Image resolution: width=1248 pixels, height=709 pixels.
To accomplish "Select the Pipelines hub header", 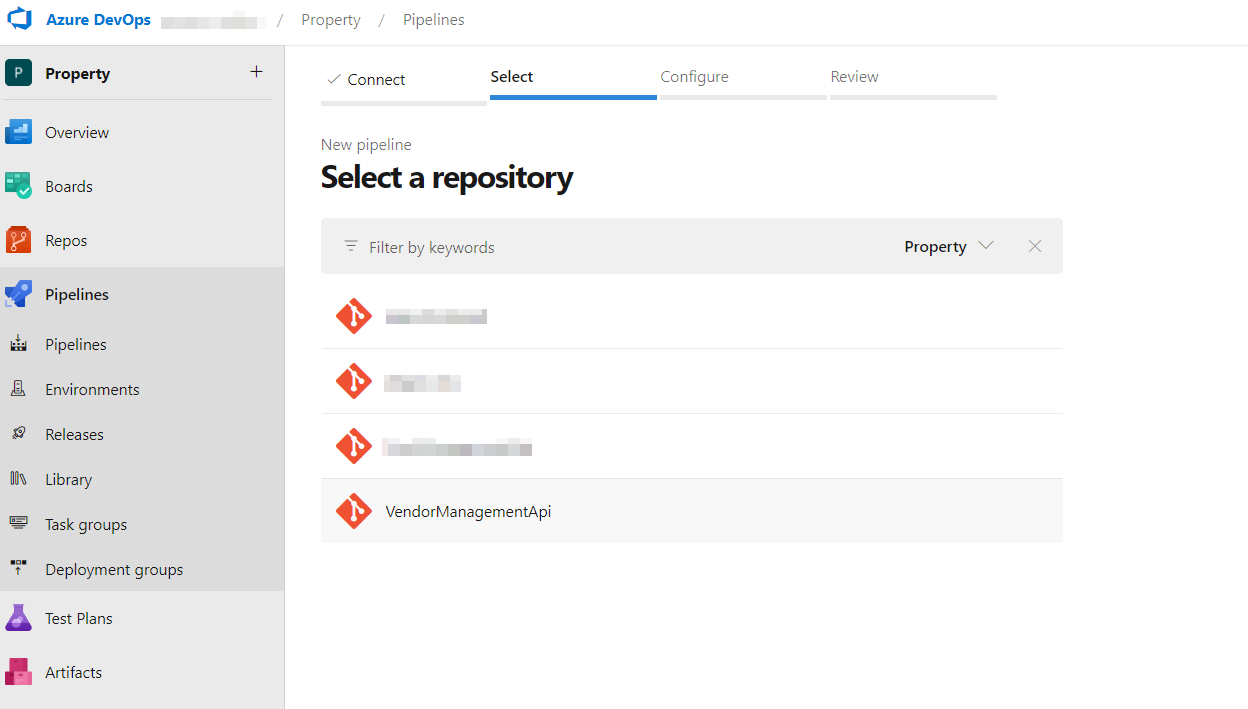I will pos(142,294).
